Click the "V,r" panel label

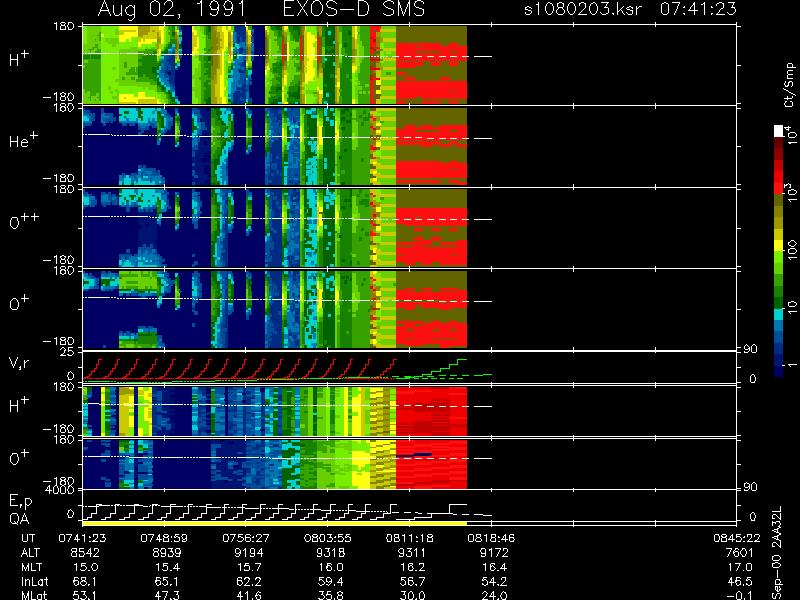tap(19, 364)
